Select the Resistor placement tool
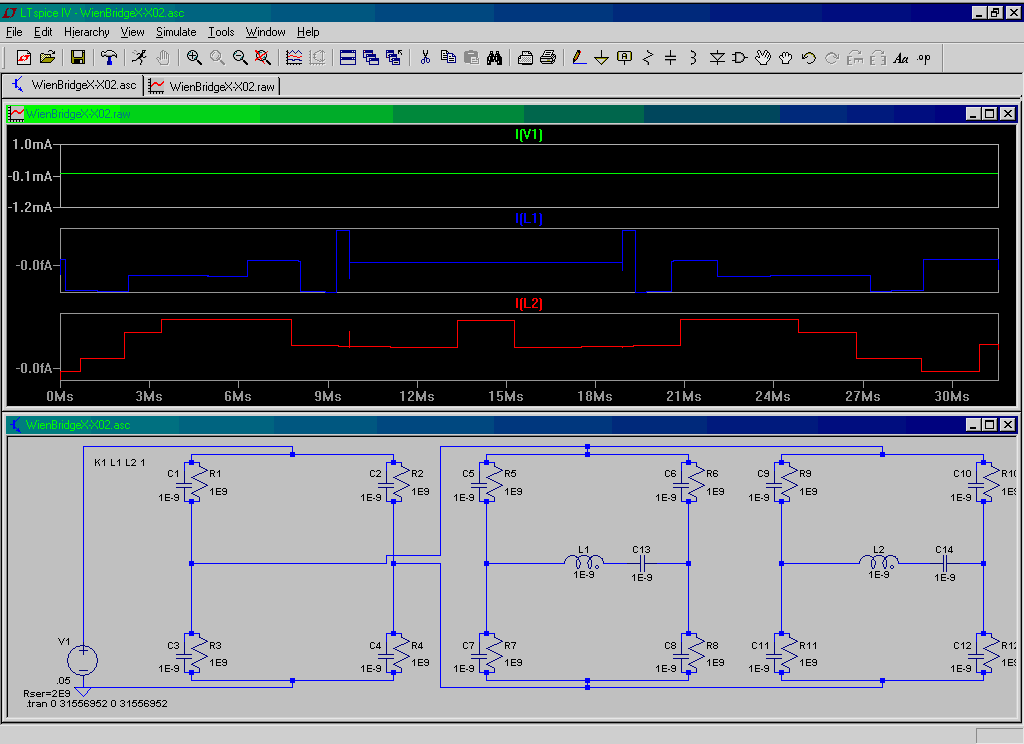 click(647, 58)
